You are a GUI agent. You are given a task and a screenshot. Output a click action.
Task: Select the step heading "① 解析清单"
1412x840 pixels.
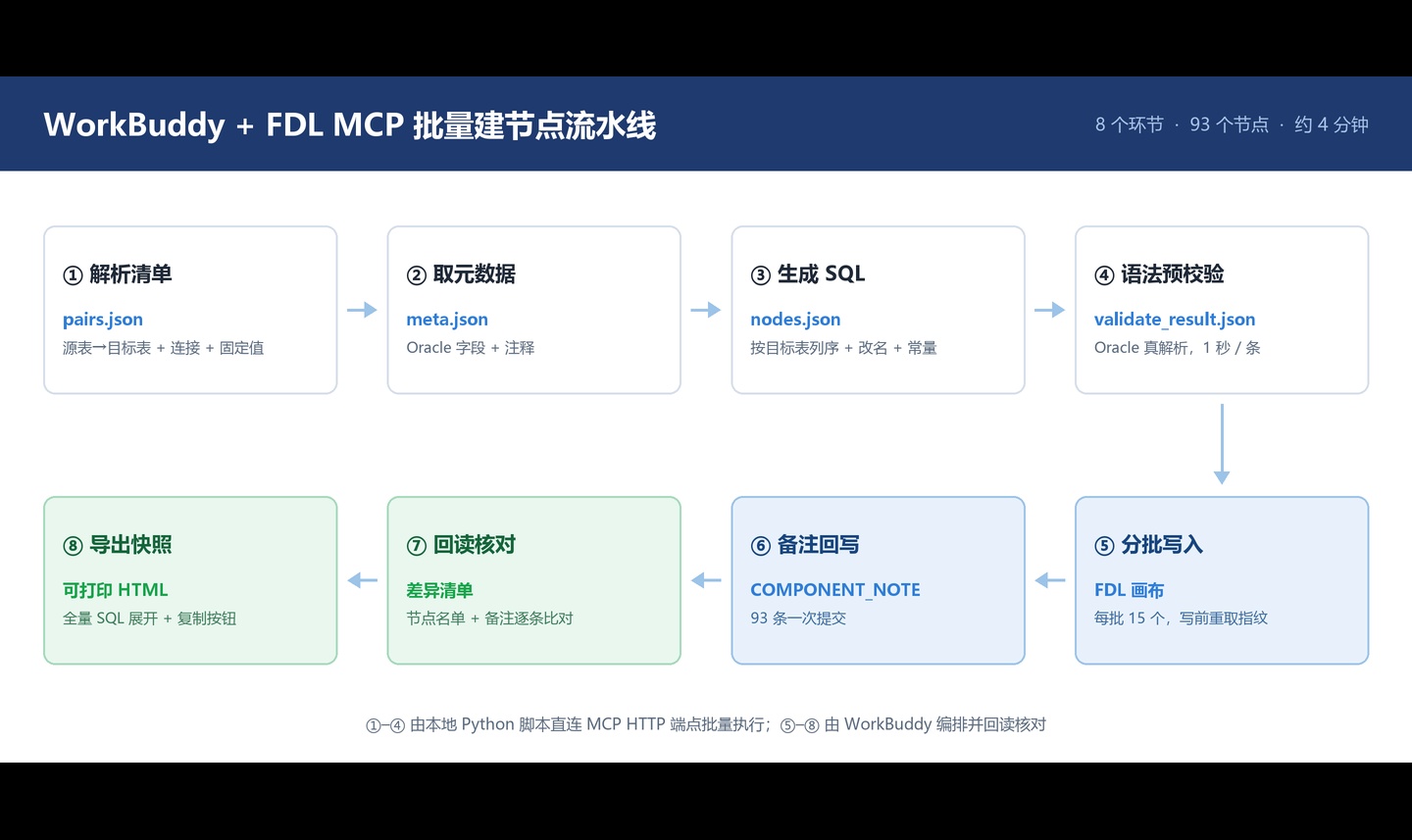coord(118,274)
